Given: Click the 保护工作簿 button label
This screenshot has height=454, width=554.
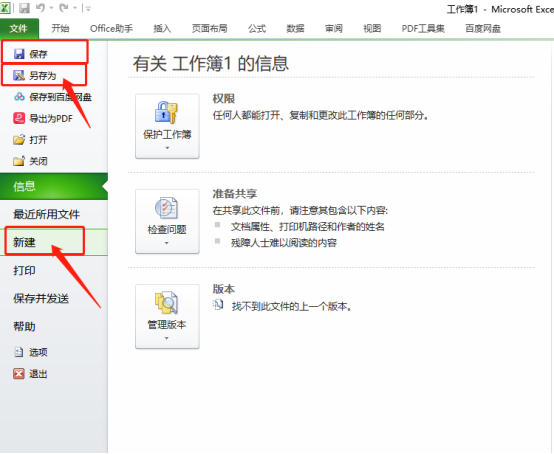Looking at the screenshot, I should (x=167, y=135).
